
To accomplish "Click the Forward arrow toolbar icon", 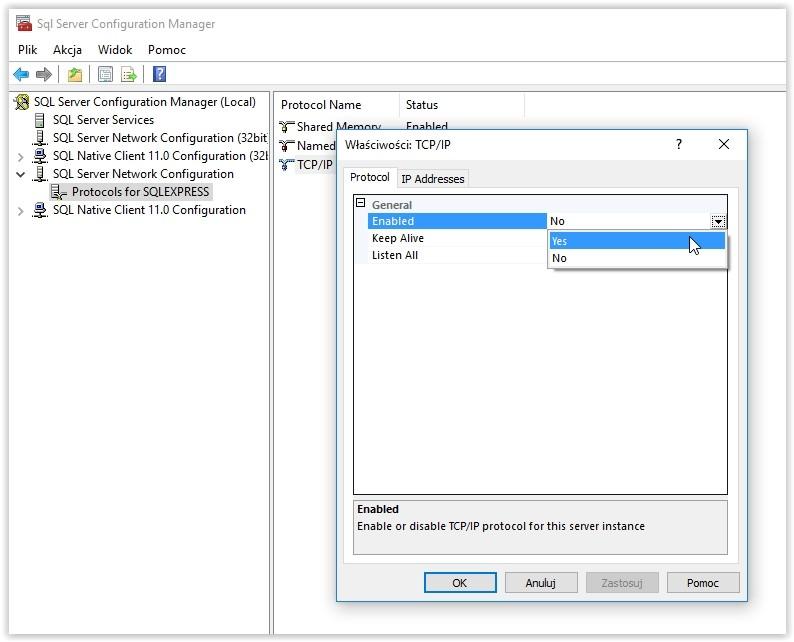I will coord(44,74).
